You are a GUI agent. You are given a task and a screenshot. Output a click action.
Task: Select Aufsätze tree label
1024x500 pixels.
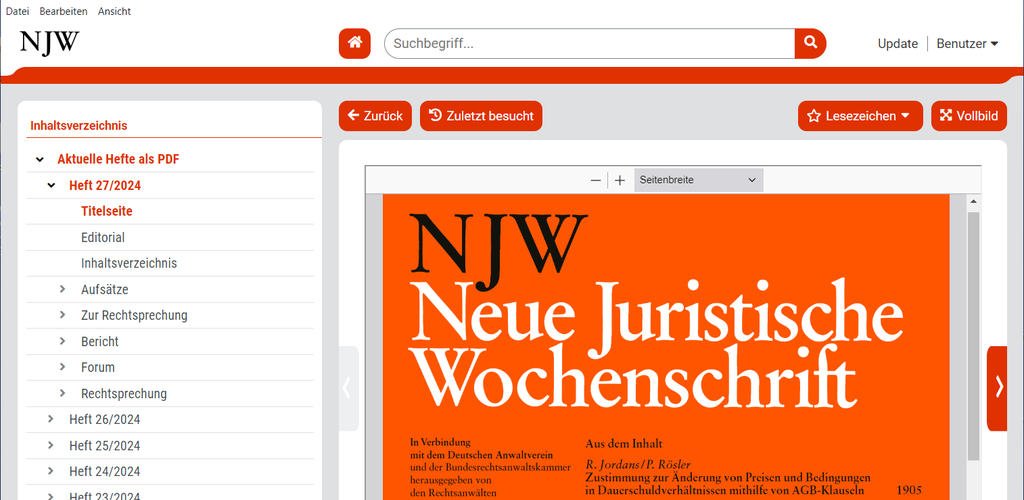104,290
